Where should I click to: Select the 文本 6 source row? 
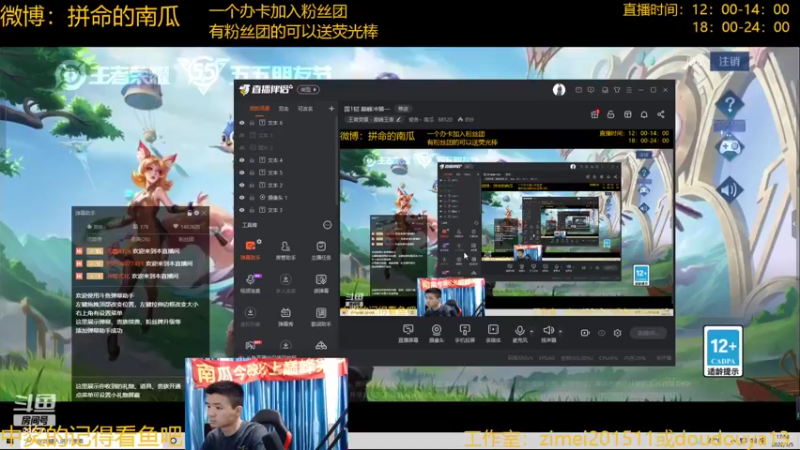tap(286, 123)
